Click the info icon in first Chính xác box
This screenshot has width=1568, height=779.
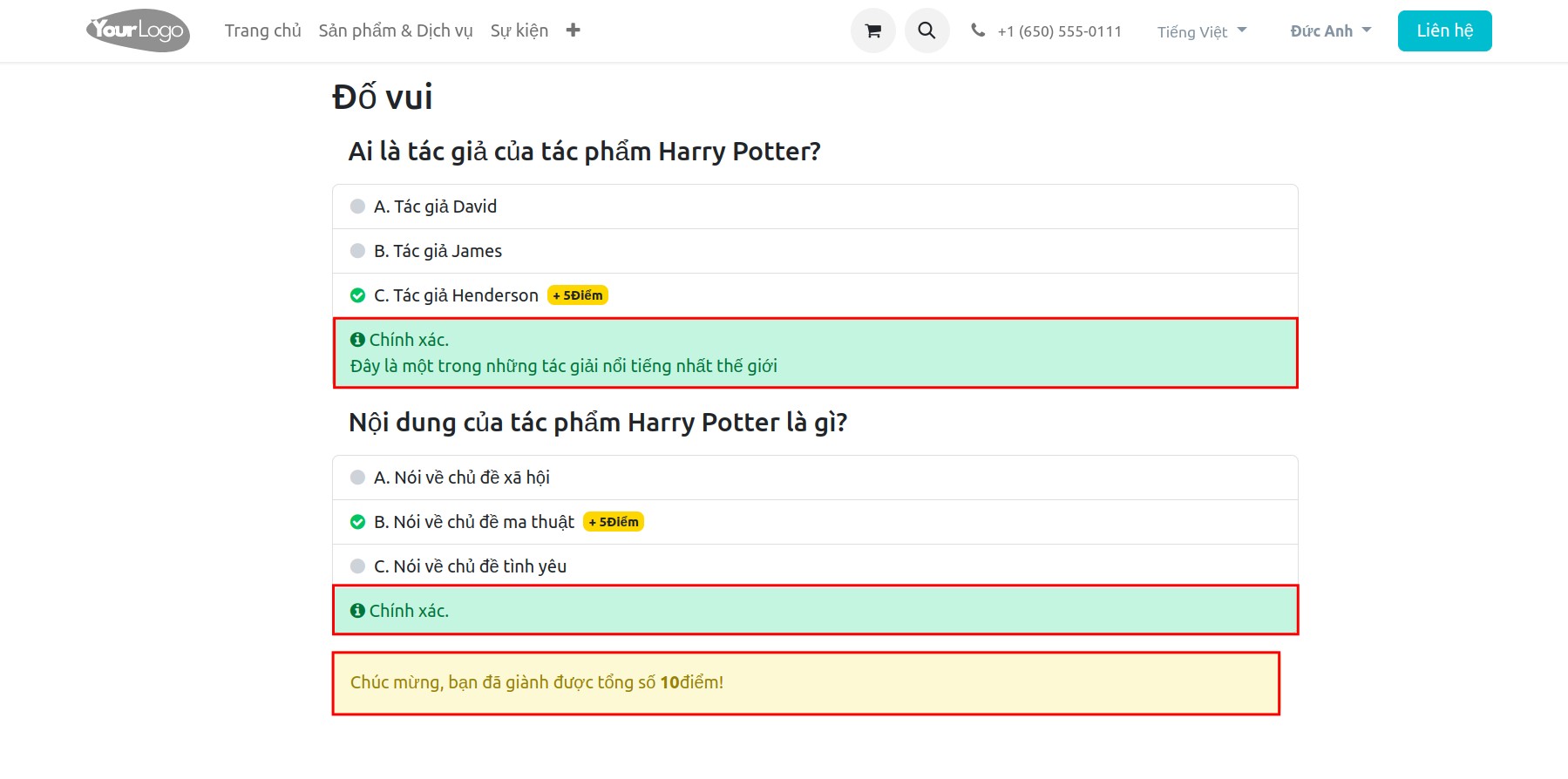[x=357, y=340]
